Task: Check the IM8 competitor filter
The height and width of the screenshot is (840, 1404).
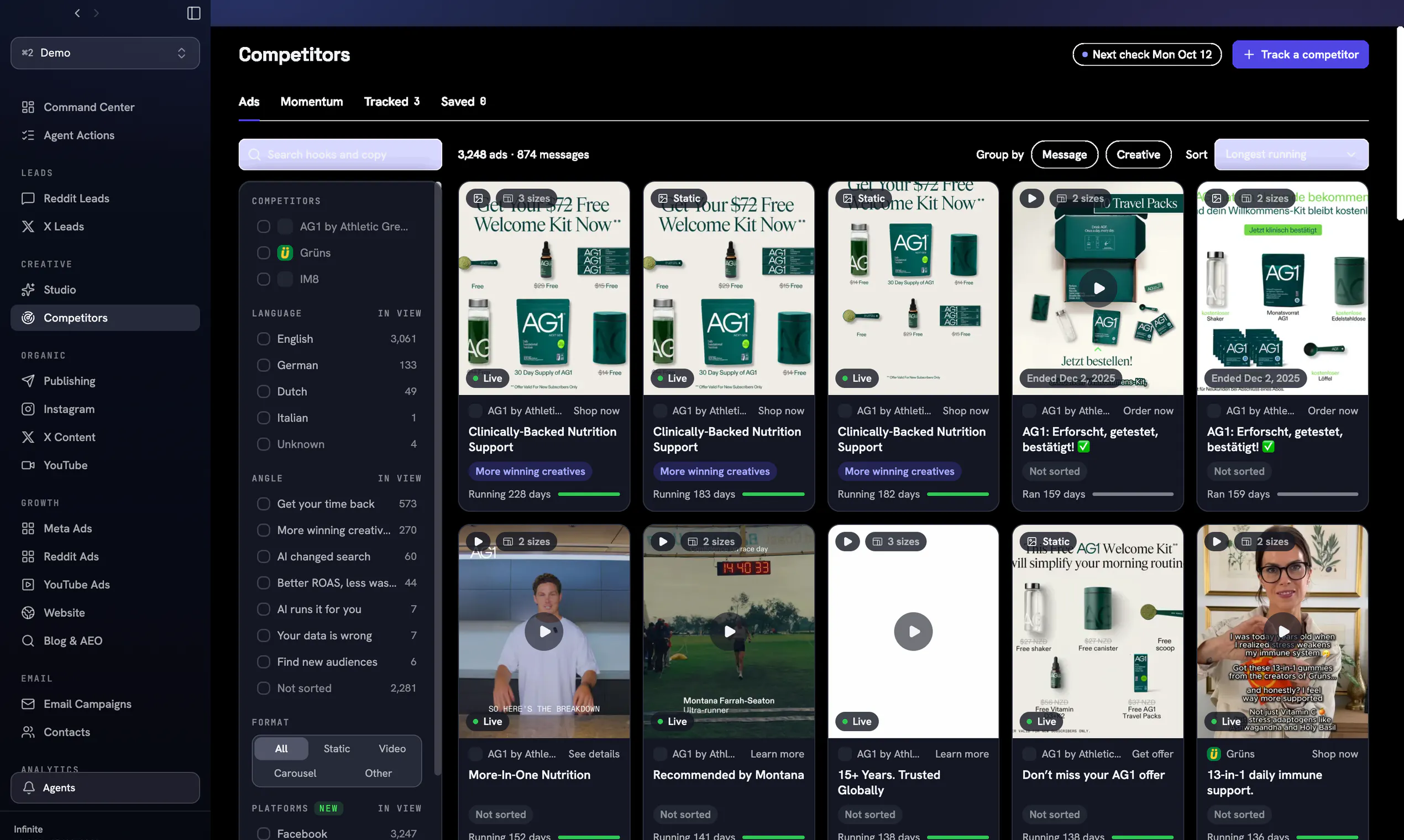Action: [x=263, y=279]
